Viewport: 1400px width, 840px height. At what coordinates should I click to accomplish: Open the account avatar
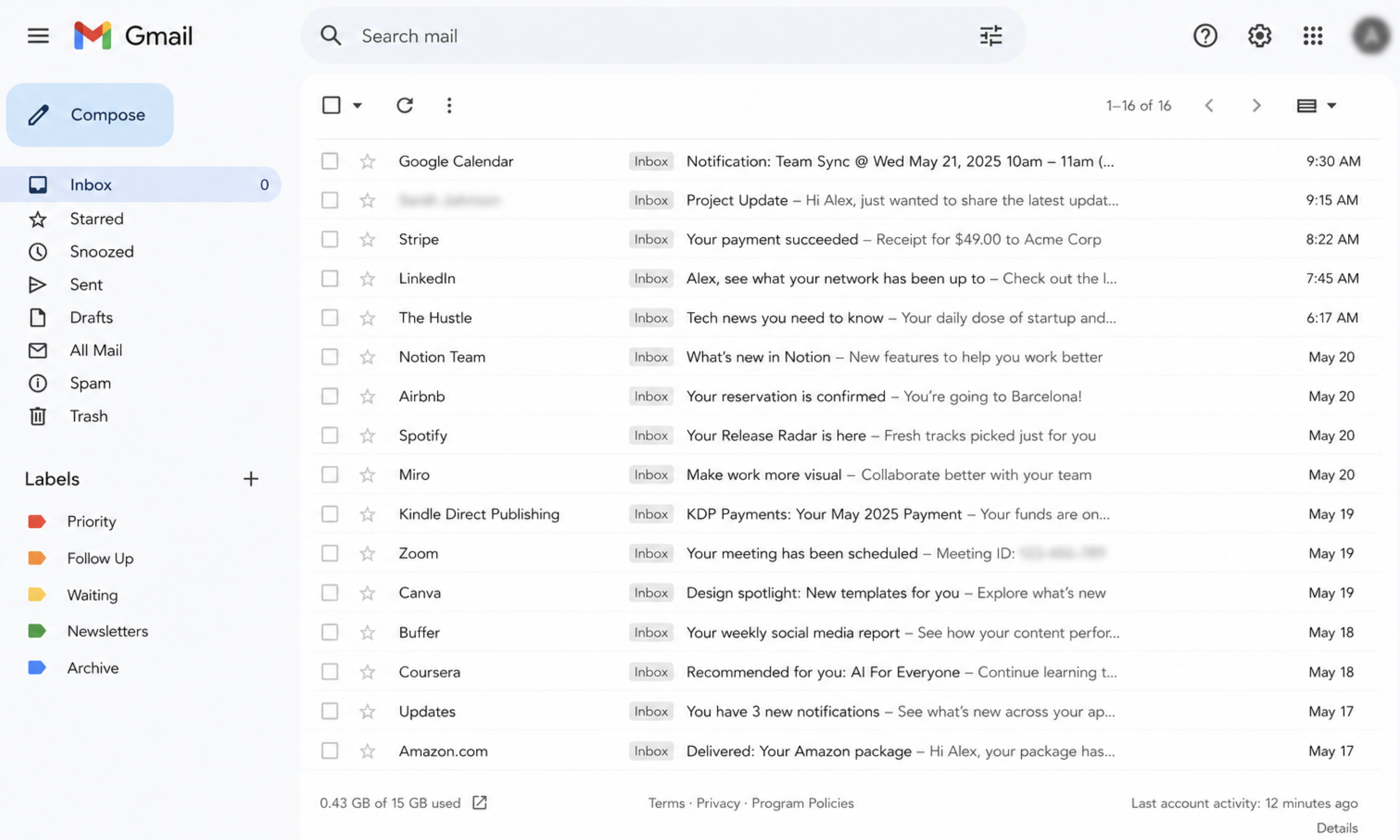tap(1371, 36)
